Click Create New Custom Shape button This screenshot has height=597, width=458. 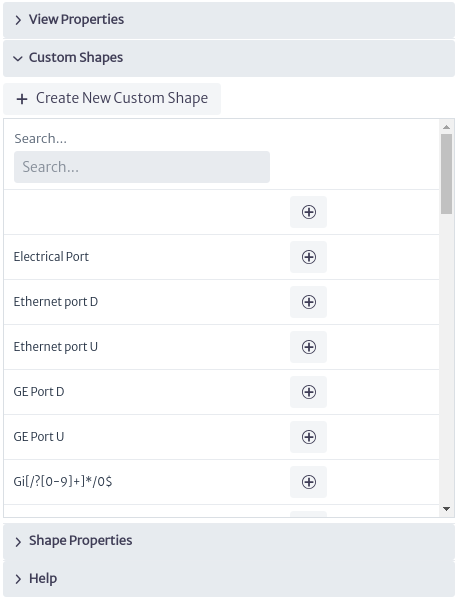112,99
